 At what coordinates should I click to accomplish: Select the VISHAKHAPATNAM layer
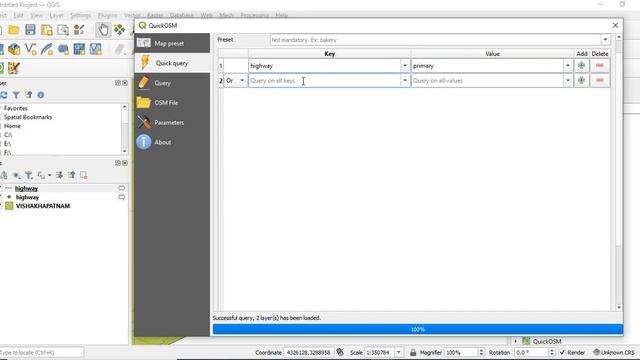point(42,206)
